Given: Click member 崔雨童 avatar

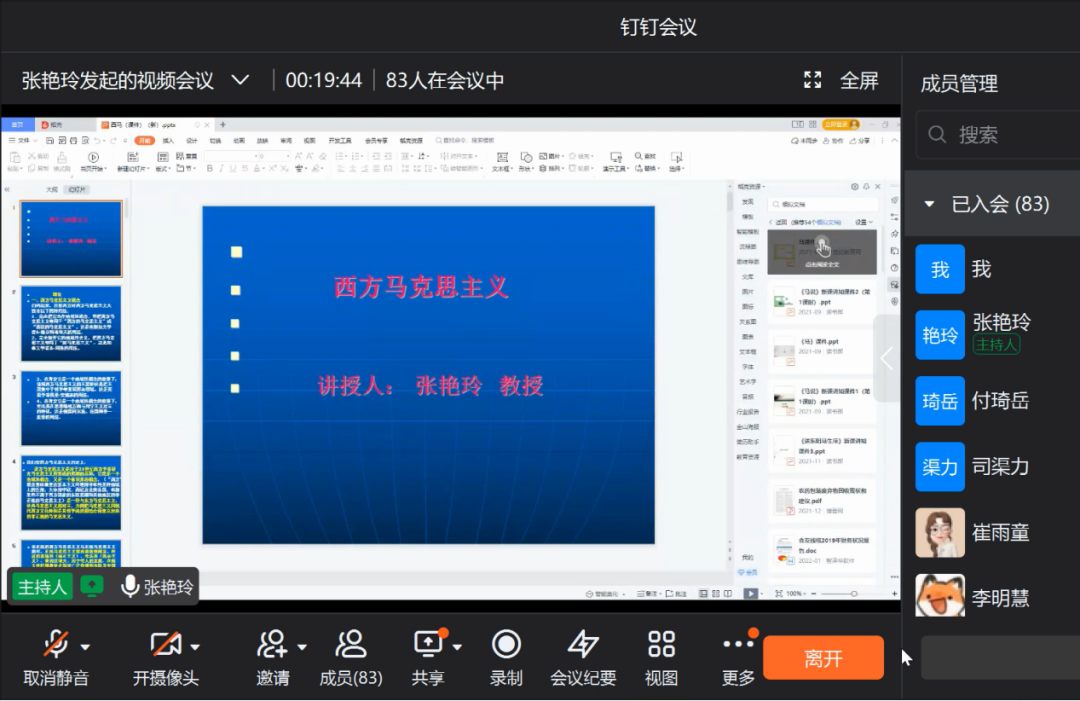Looking at the screenshot, I should pos(940,533).
